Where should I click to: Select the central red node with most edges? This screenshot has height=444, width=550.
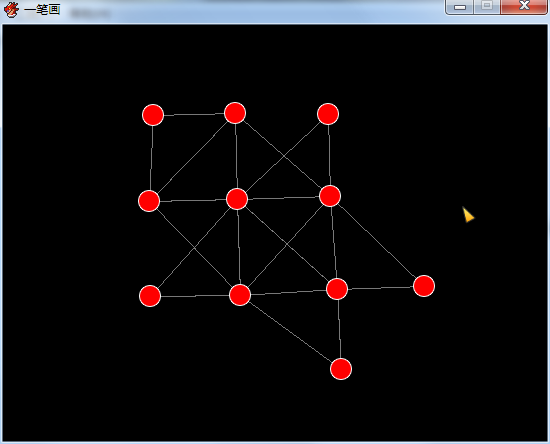click(x=237, y=199)
